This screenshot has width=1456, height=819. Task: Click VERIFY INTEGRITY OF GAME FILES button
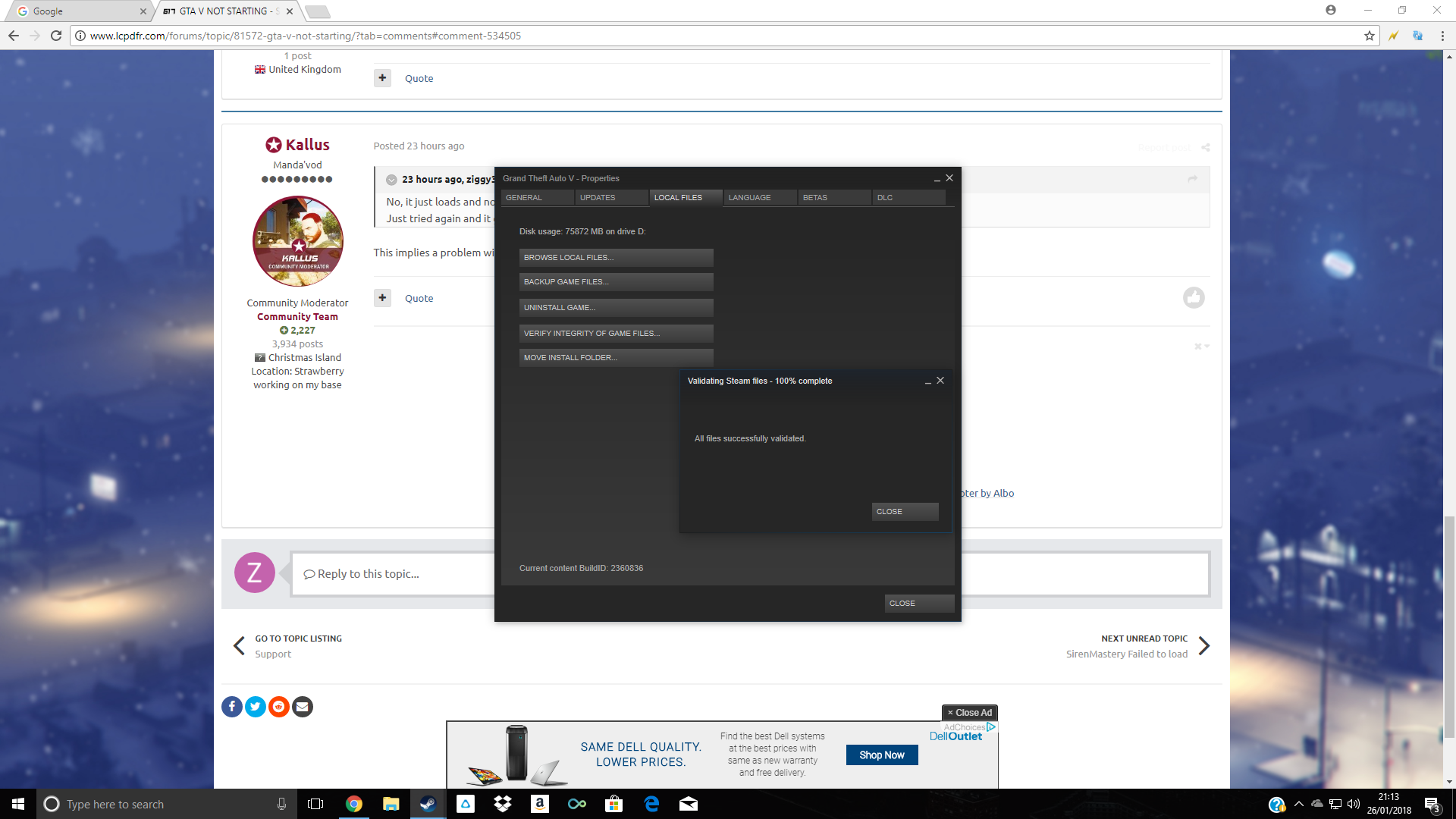coord(616,333)
